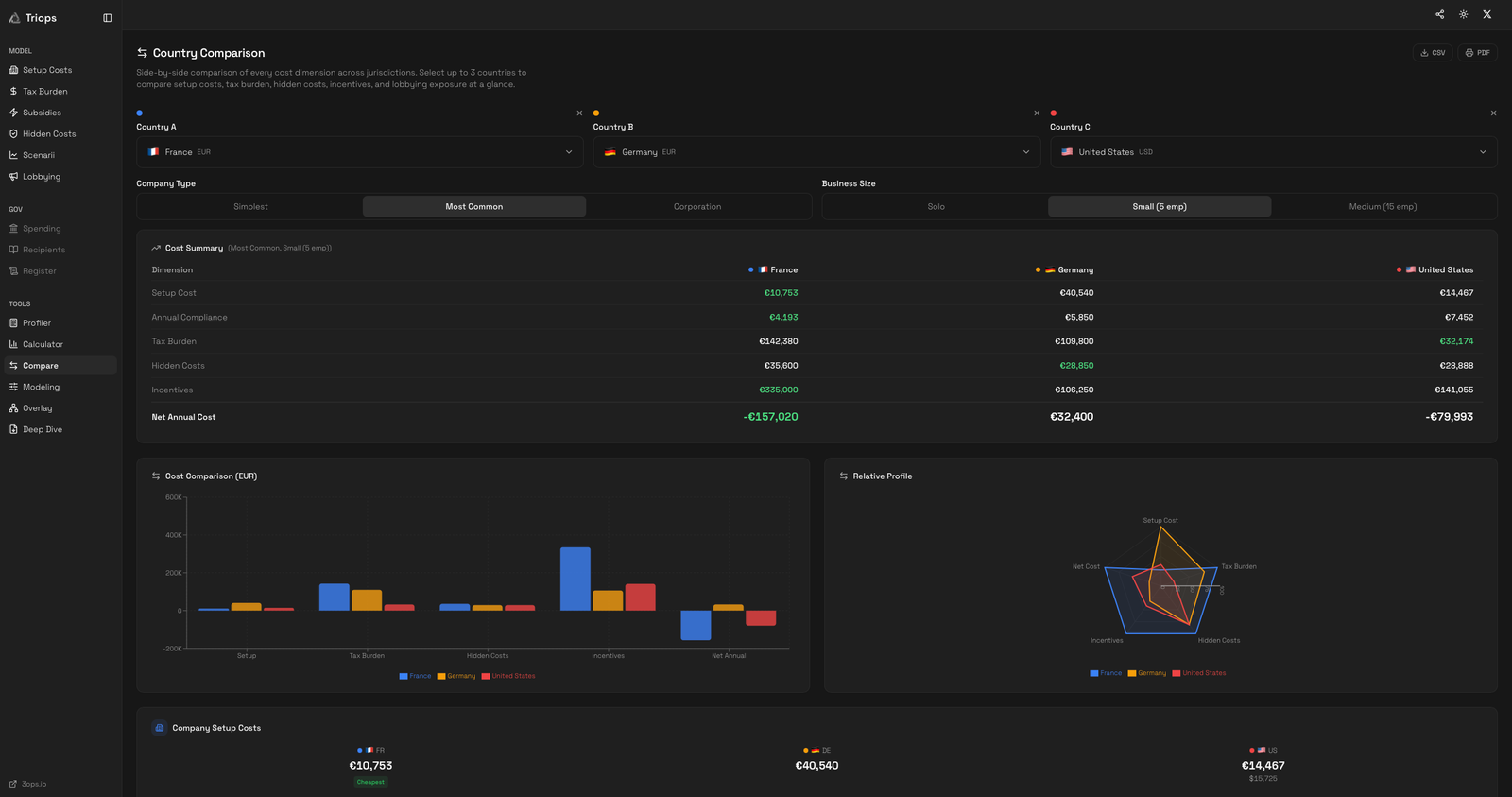Viewport: 1512px width, 797px height.
Task: Open Country A France dropdown
Action: click(359, 152)
